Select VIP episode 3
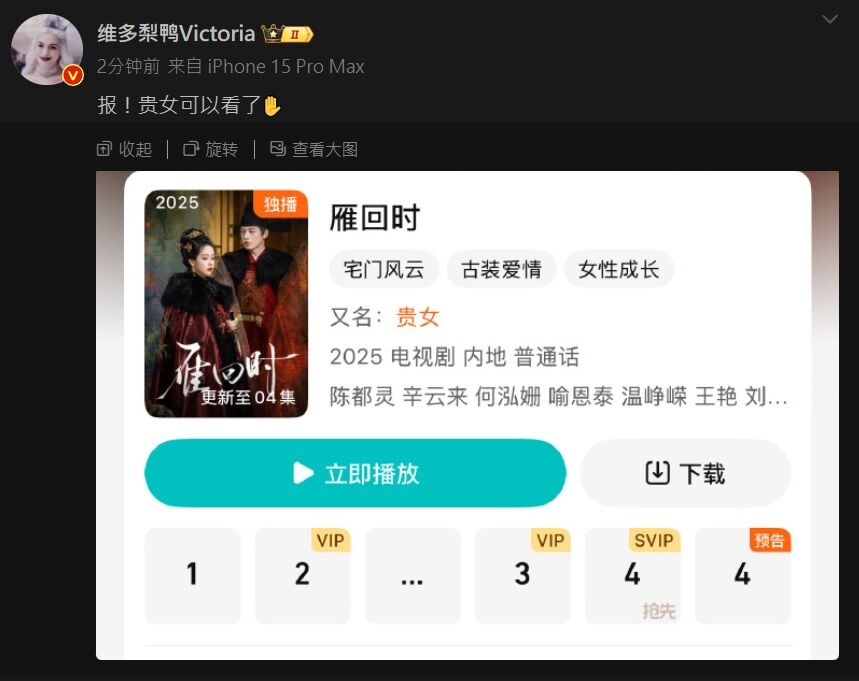Screen dimensions: 859x681 tap(523, 575)
